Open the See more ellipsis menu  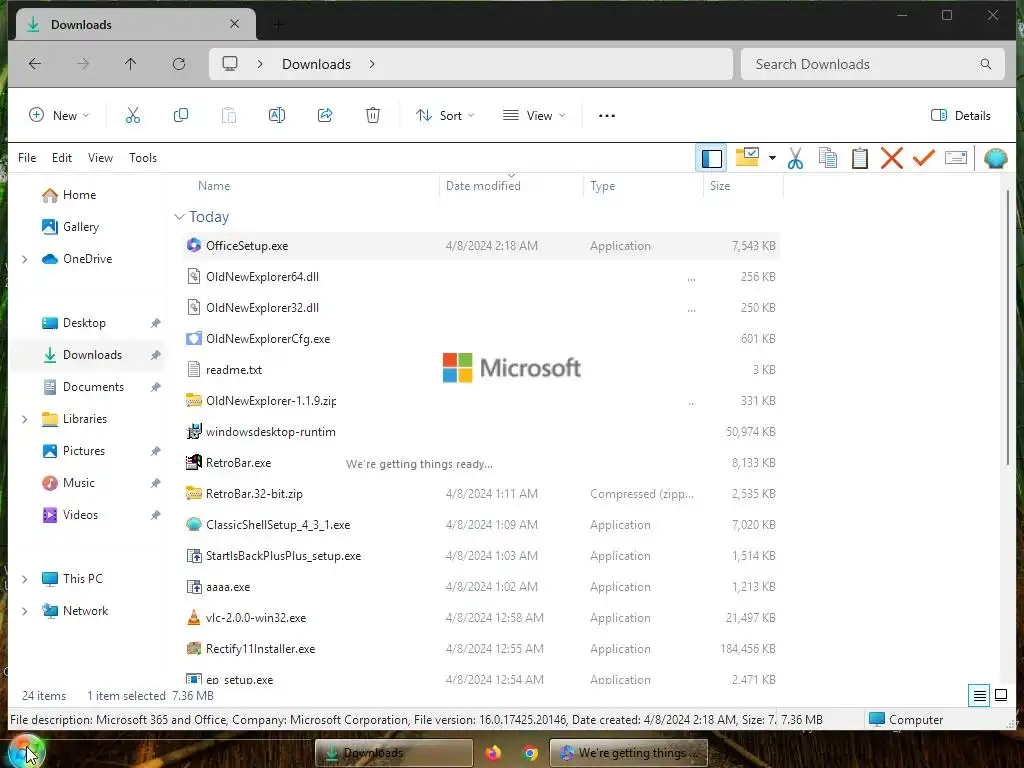[607, 116]
